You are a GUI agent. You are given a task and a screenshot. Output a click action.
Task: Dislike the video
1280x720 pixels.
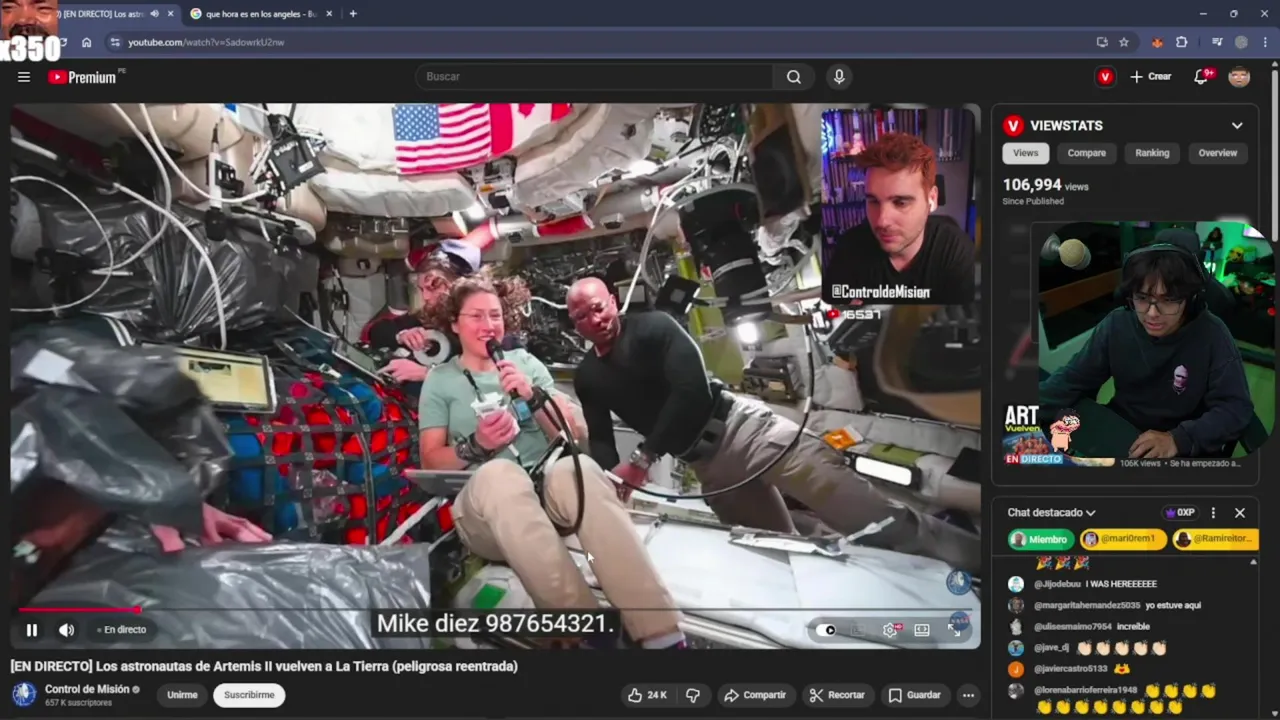click(692, 695)
